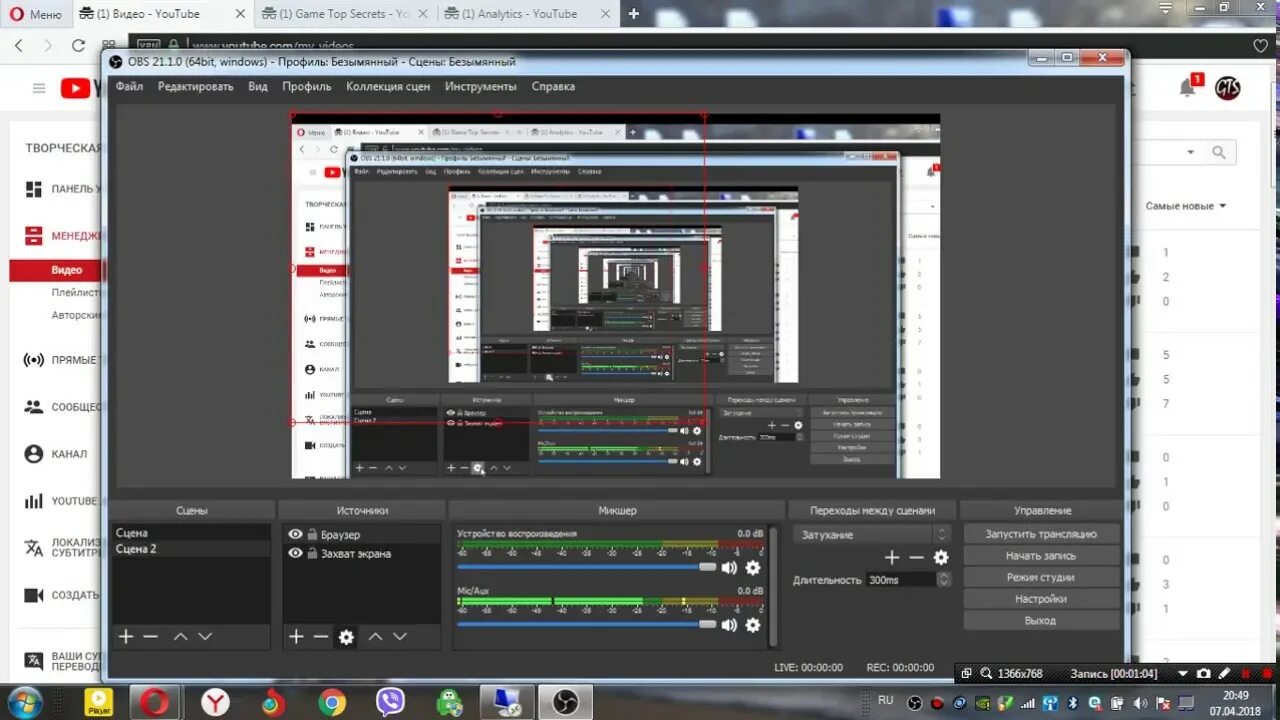Image resolution: width=1280 pixels, height=720 pixels.
Task: Open the Затухание transition dropdown
Action: click(x=873, y=535)
